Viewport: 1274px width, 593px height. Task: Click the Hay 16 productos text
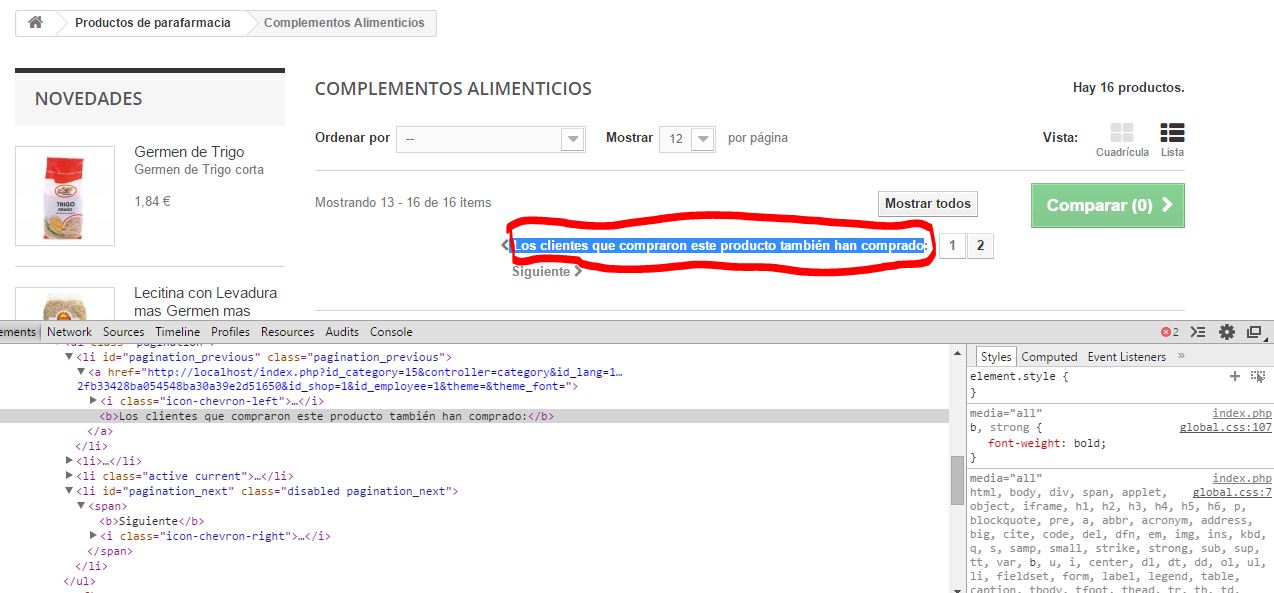tap(1128, 88)
